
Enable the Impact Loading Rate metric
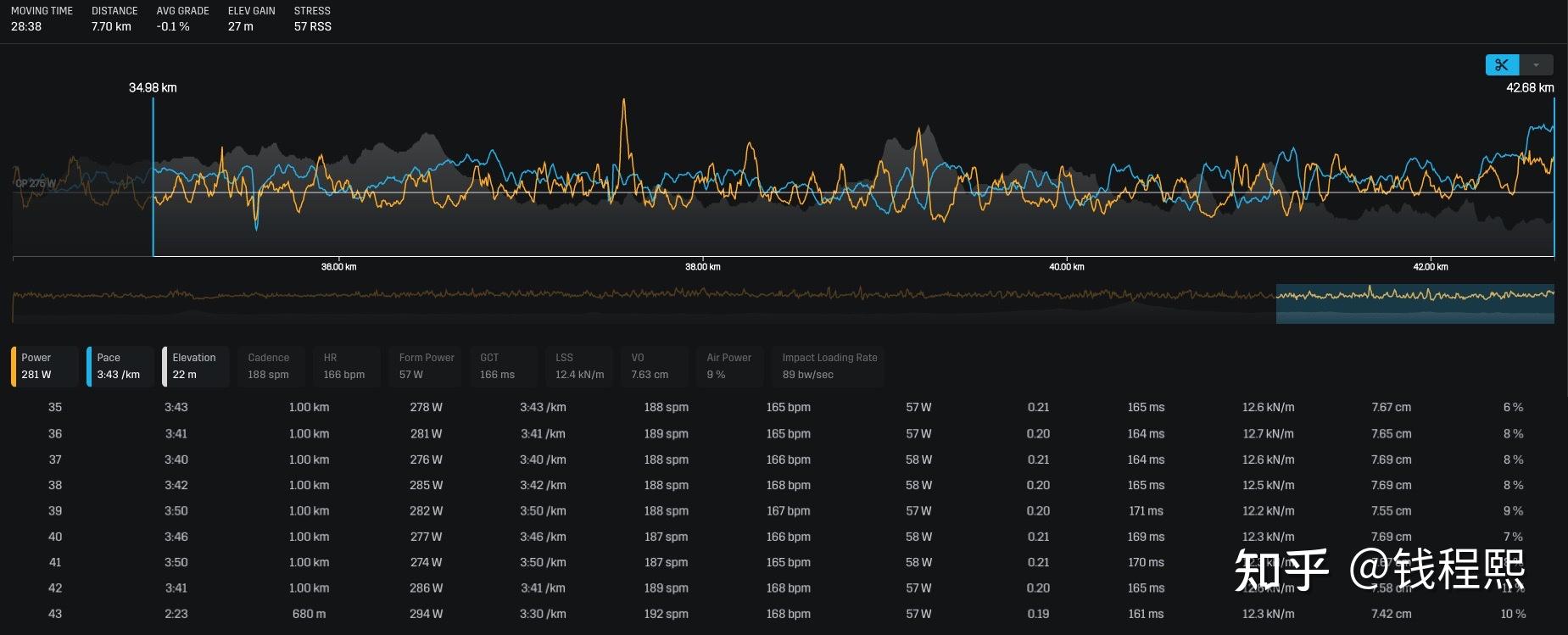tap(829, 366)
